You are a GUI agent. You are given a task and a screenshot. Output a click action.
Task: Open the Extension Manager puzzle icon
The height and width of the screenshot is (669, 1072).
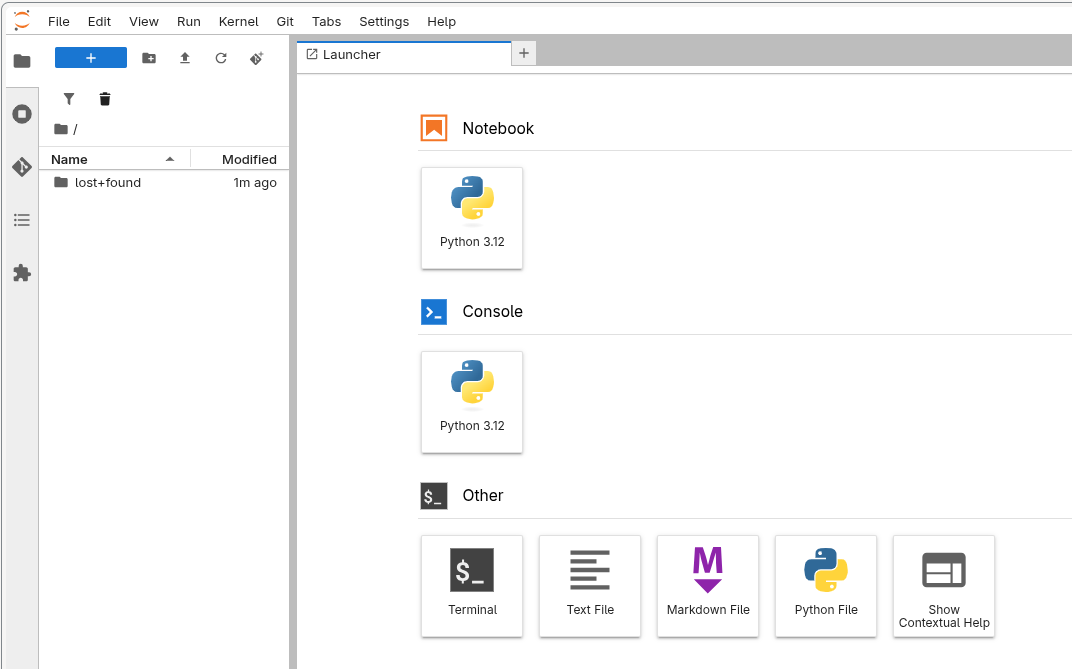[x=21, y=273]
